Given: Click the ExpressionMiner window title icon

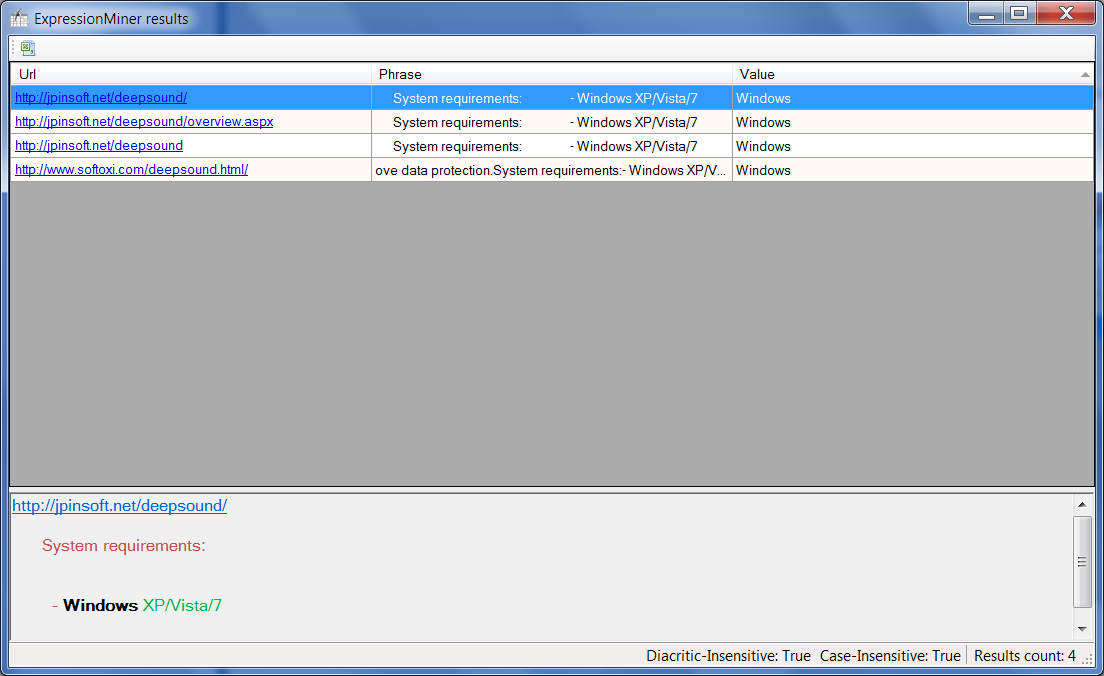Looking at the screenshot, I should tap(19, 18).
